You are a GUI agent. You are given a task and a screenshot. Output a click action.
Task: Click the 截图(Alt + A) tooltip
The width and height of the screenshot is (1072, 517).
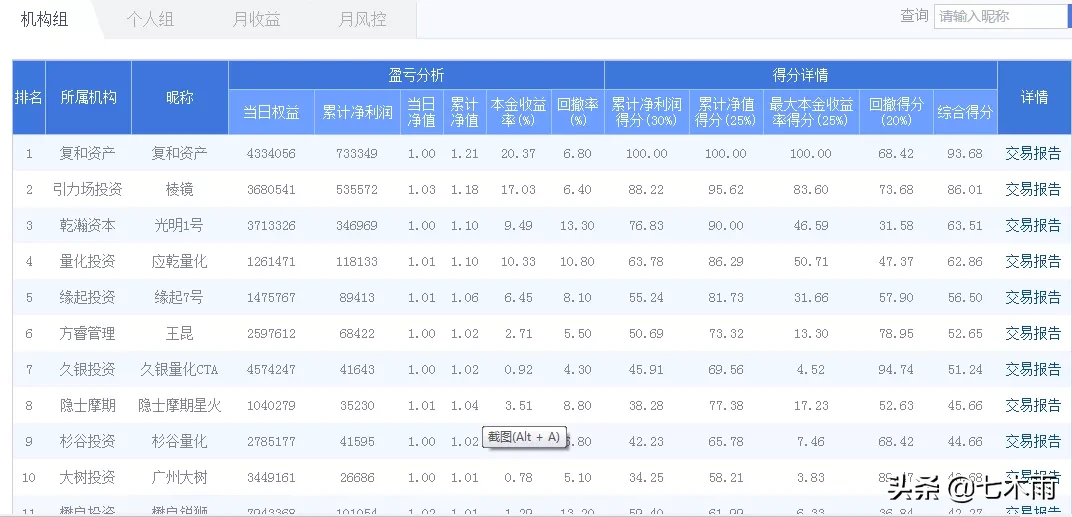524,436
